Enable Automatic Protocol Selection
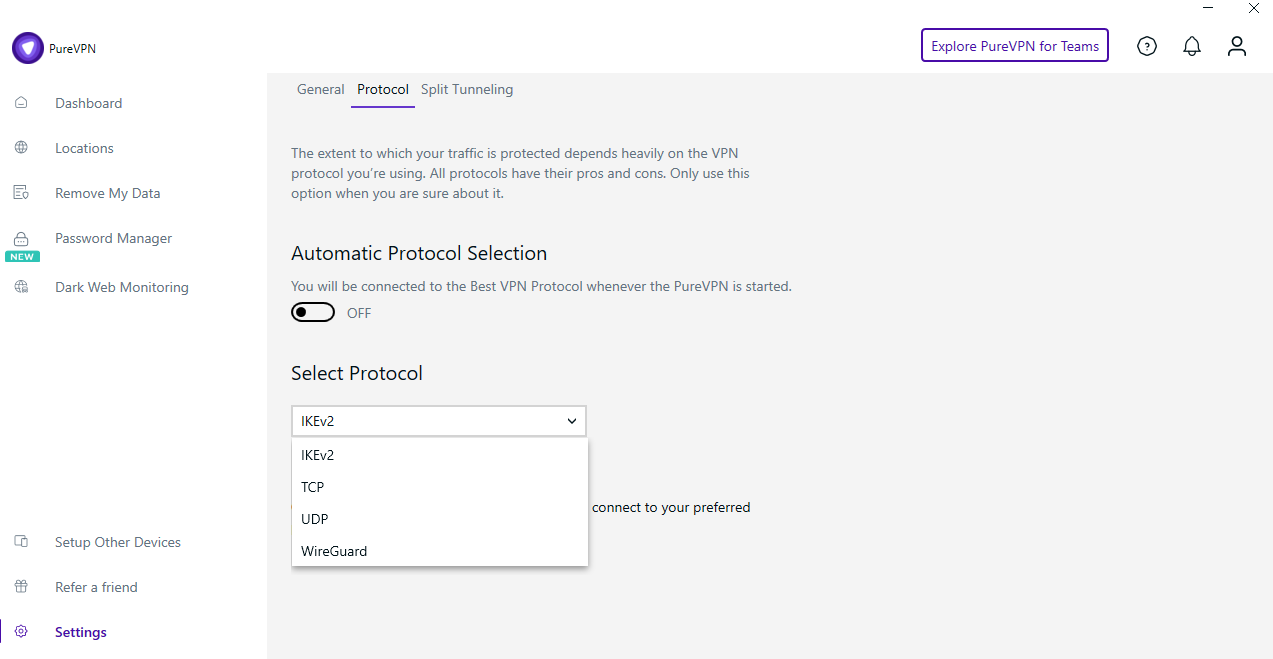This screenshot has width=1273, height=659. point(312,312)
